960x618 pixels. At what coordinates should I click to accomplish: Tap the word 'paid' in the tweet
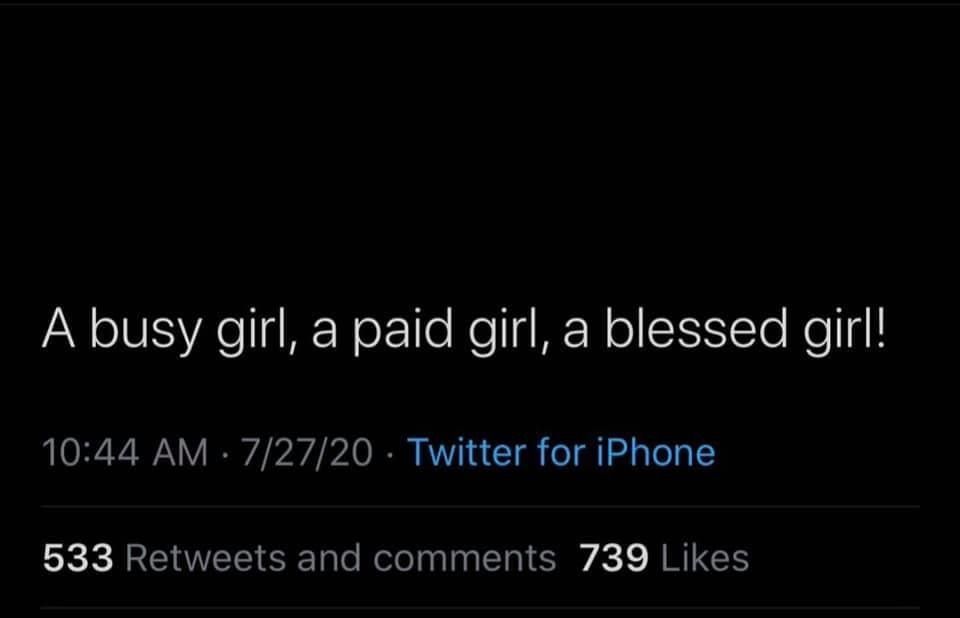point(402,331)
